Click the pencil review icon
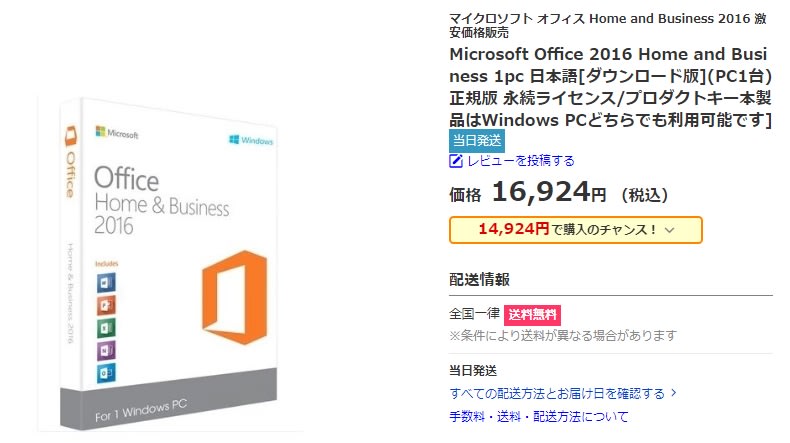This screenshot has width=790, height=443. pos(456,160)
